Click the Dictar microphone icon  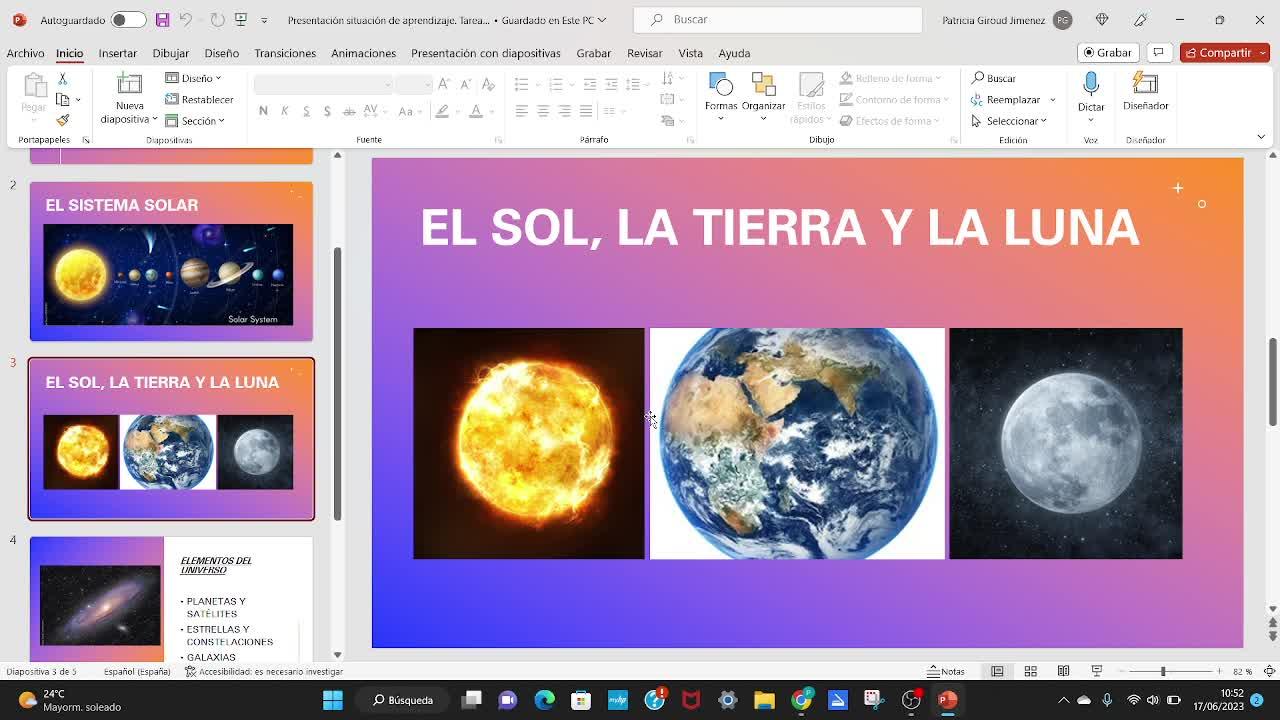[x=1091, y=85]
